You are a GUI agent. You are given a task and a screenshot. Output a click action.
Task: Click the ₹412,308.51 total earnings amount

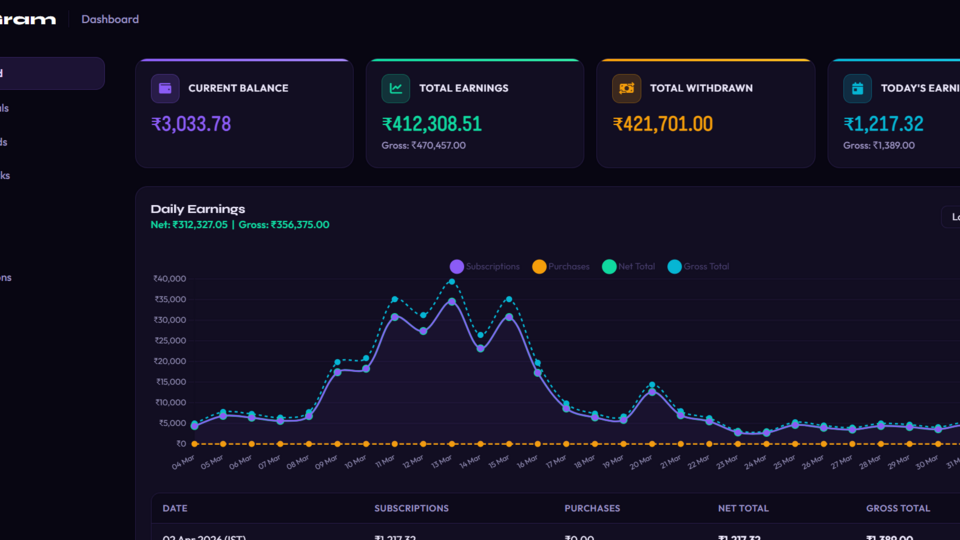click(x=432, y=124)
